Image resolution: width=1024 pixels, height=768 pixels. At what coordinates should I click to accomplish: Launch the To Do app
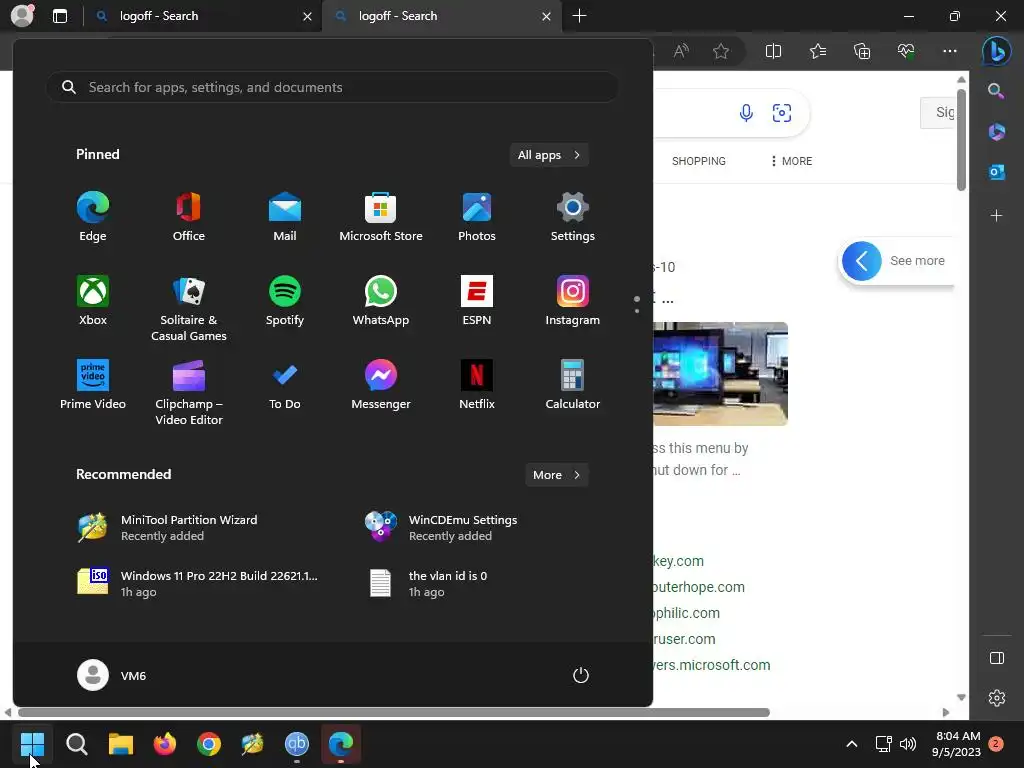click(x=285, y=385)
